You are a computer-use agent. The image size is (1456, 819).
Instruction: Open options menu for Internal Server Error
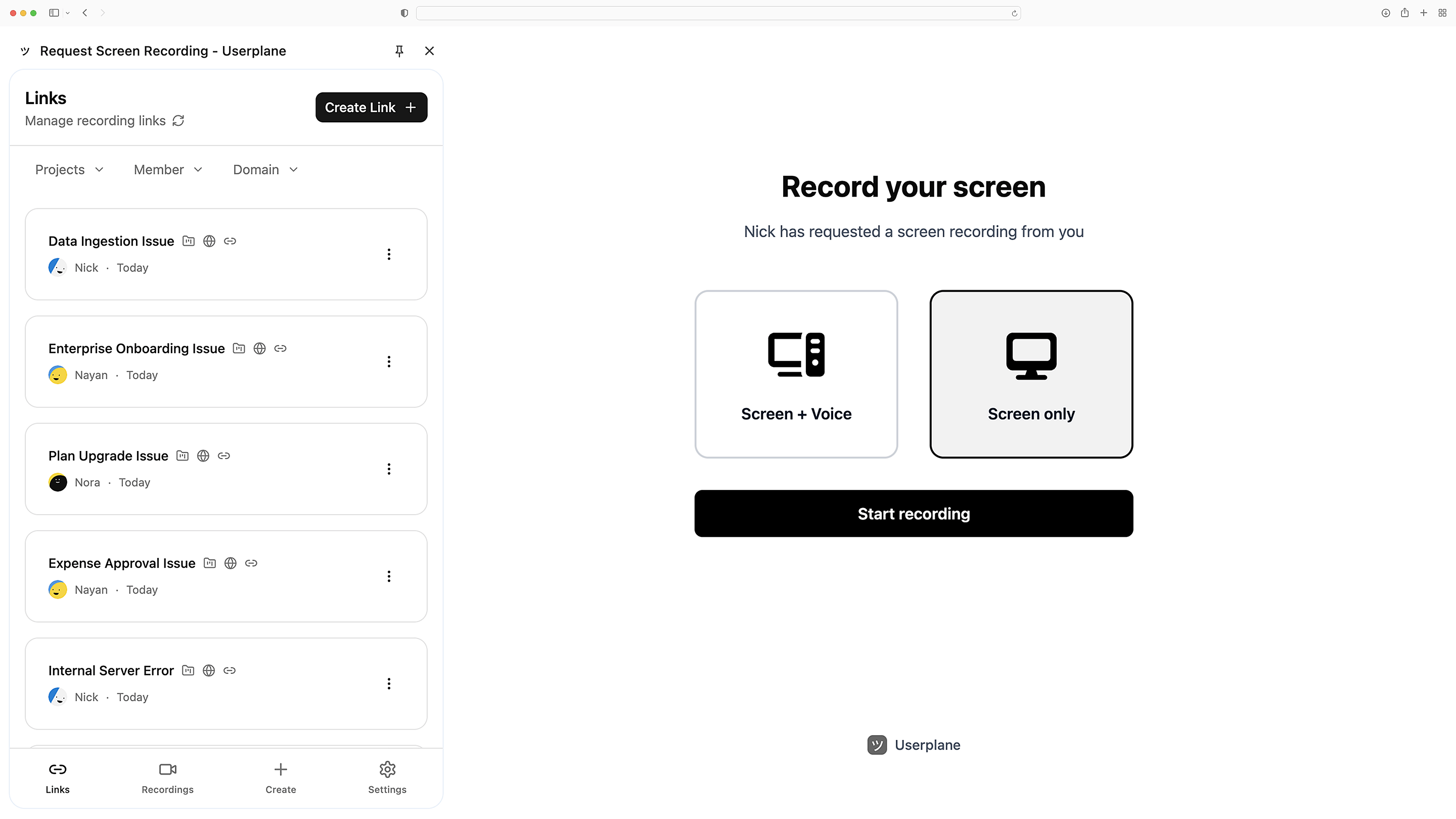(x=389, y=684)
